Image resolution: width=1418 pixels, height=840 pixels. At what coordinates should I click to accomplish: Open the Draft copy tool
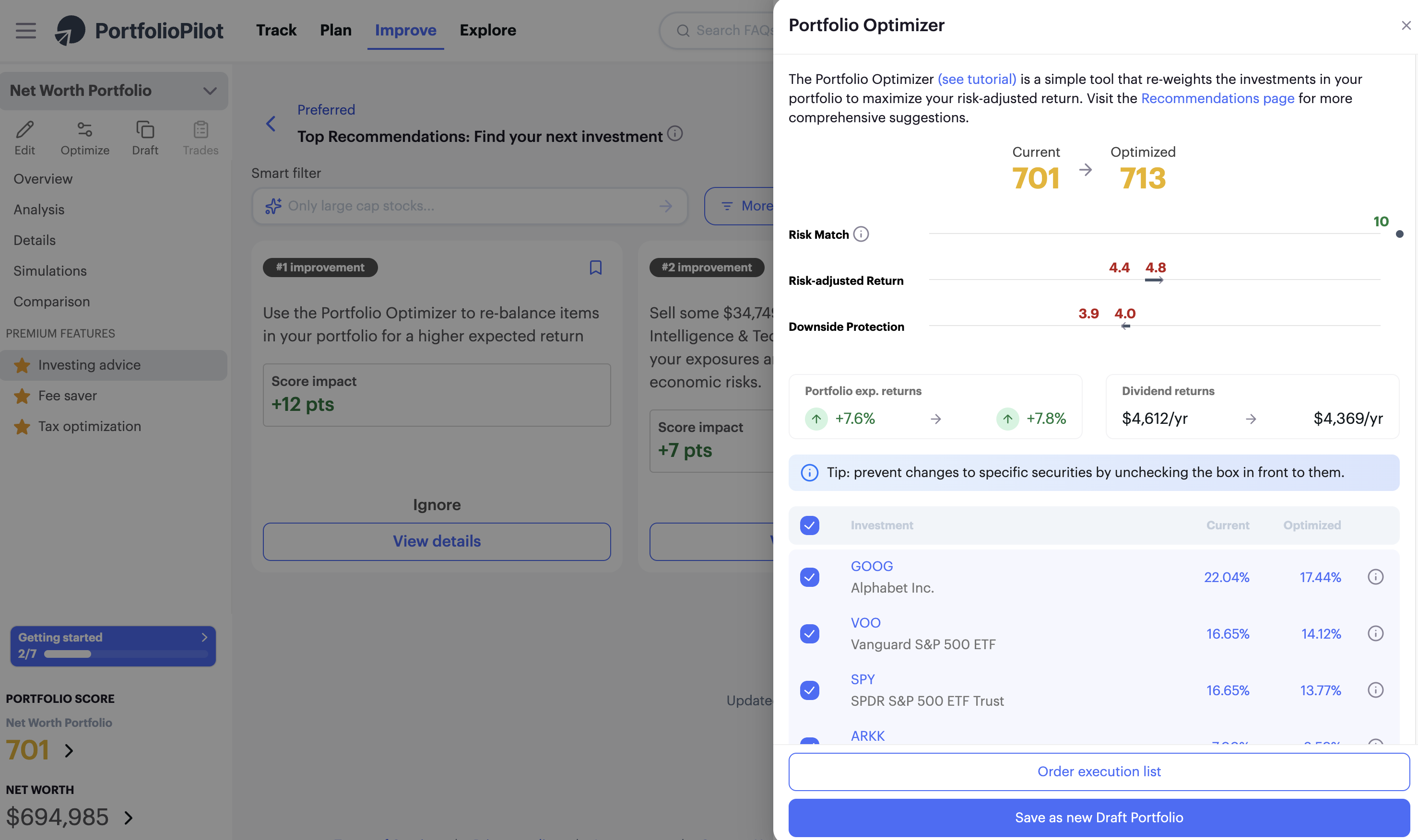click(145, 129)
